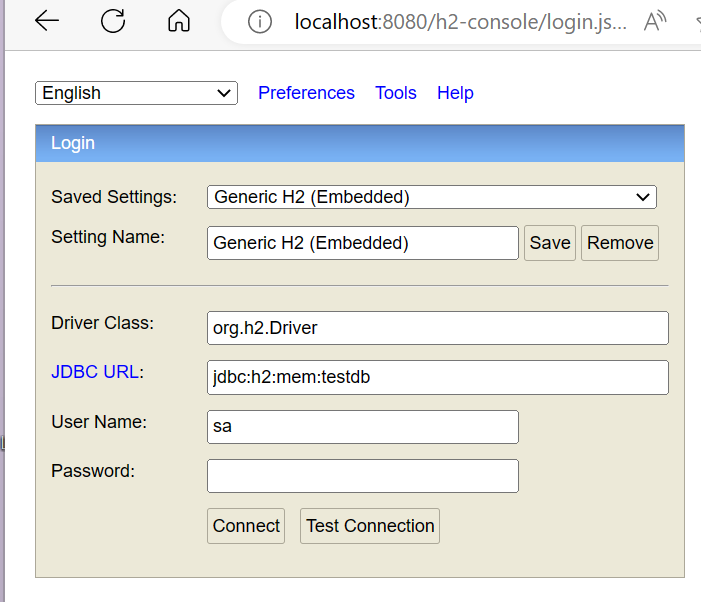Focus the Setting Name field
This screenshot has height=602, width=701.
coord(363,243)
